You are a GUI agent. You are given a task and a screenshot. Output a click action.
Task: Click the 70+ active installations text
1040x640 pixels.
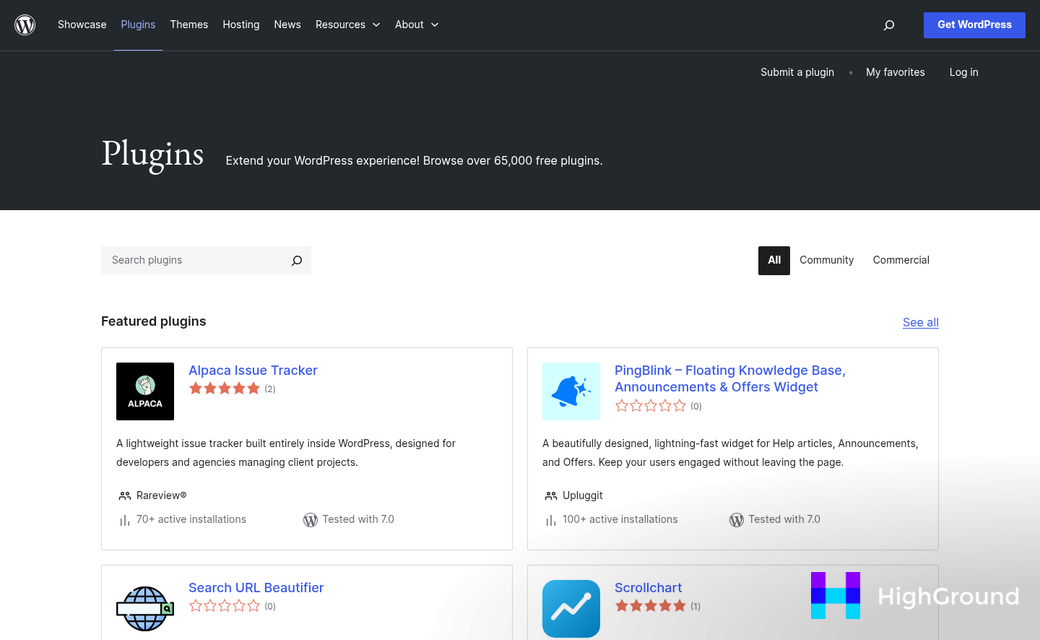(191, 519)
